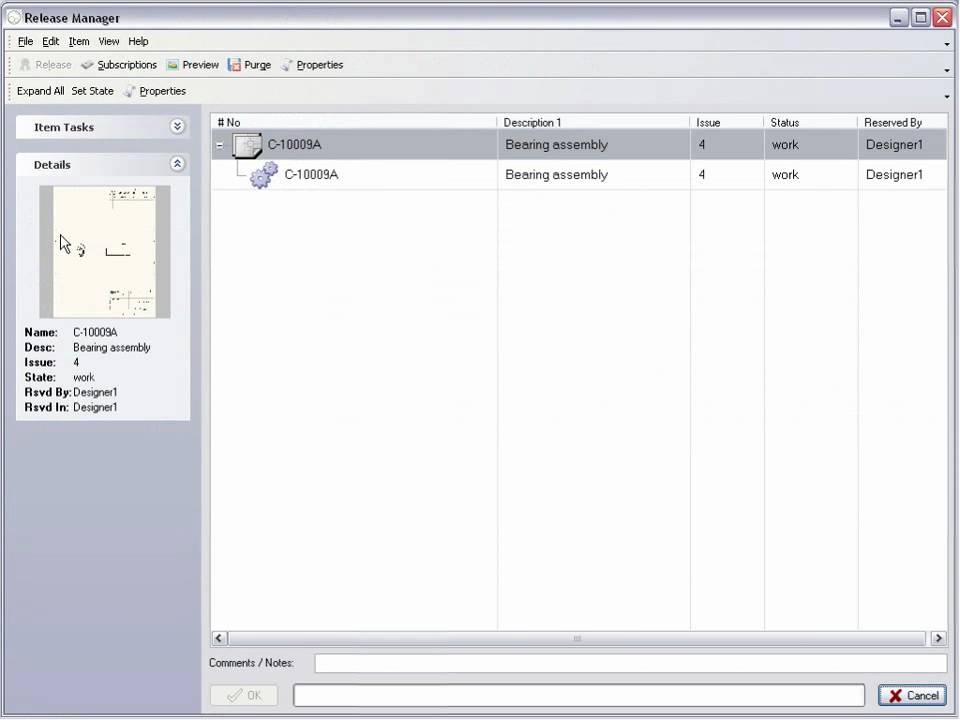The image size is (960, 720).
Task: Click the Rsvd In Designer1 value
Action: (x=95, y=408)
